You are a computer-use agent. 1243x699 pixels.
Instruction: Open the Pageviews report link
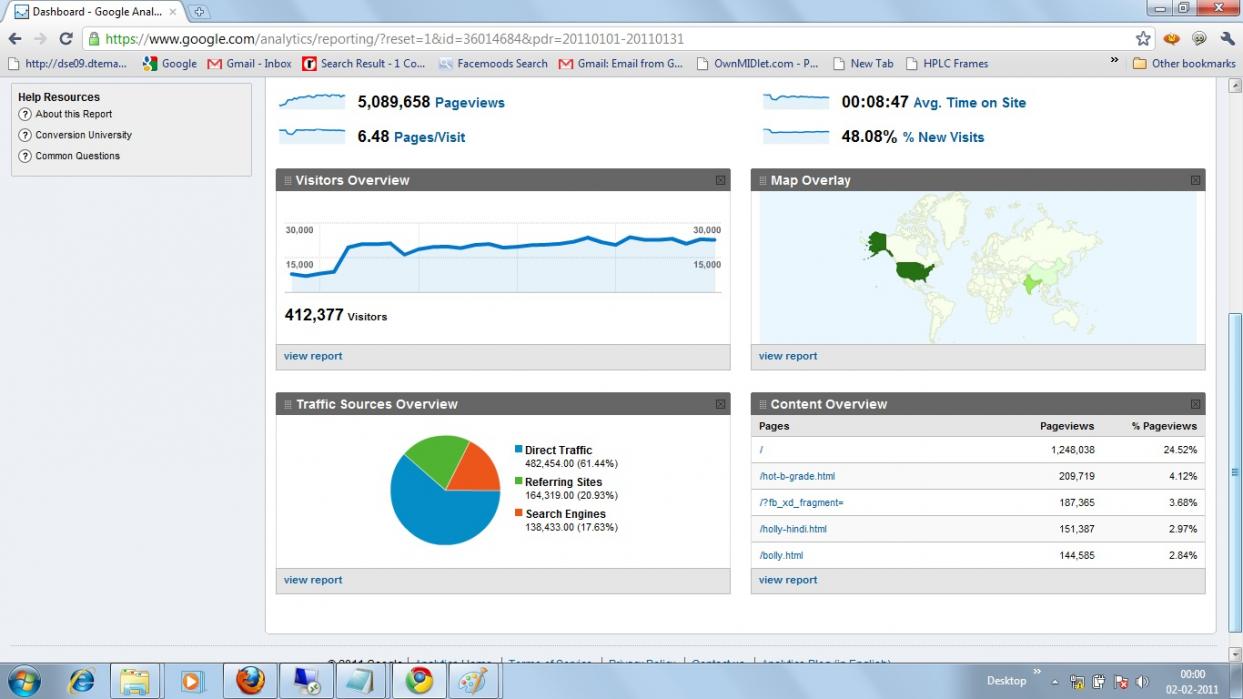pyautogui.click(x=469, y=103)
